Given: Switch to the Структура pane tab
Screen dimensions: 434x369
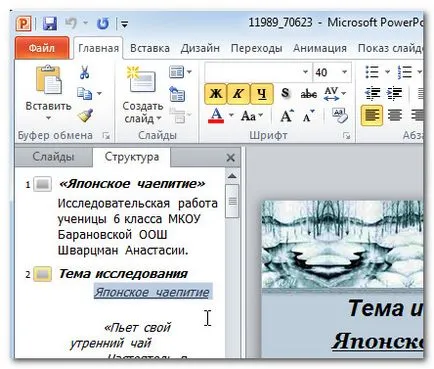Looking at the screenshot, I should [132, 157].
